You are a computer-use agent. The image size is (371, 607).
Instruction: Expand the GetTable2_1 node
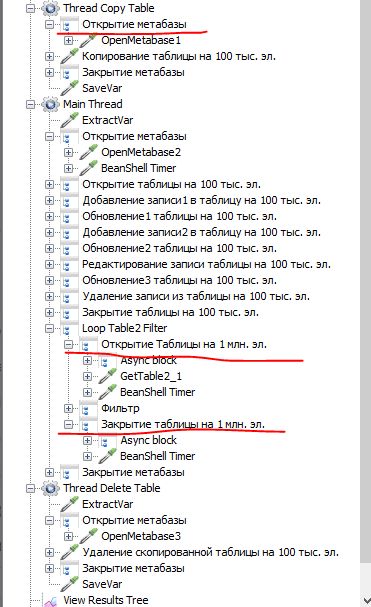[x=87, y=376]
